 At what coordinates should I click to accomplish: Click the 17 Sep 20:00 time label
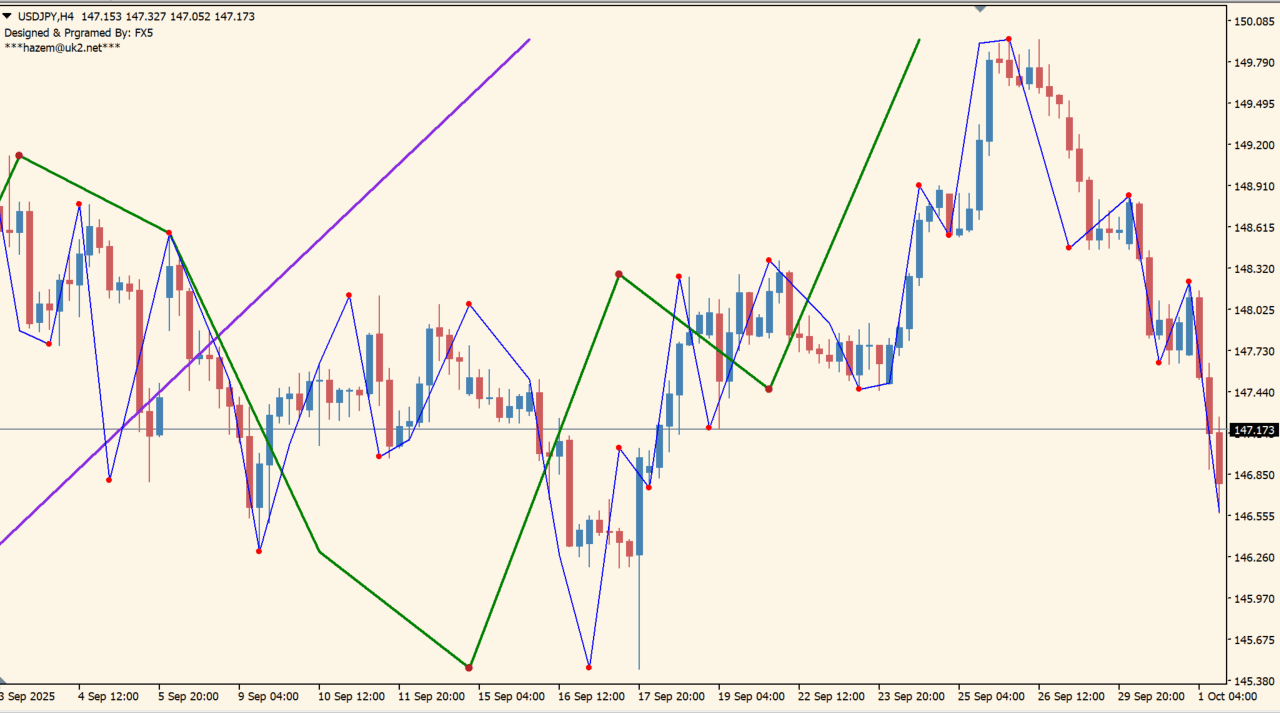click(x=671, y=695)
